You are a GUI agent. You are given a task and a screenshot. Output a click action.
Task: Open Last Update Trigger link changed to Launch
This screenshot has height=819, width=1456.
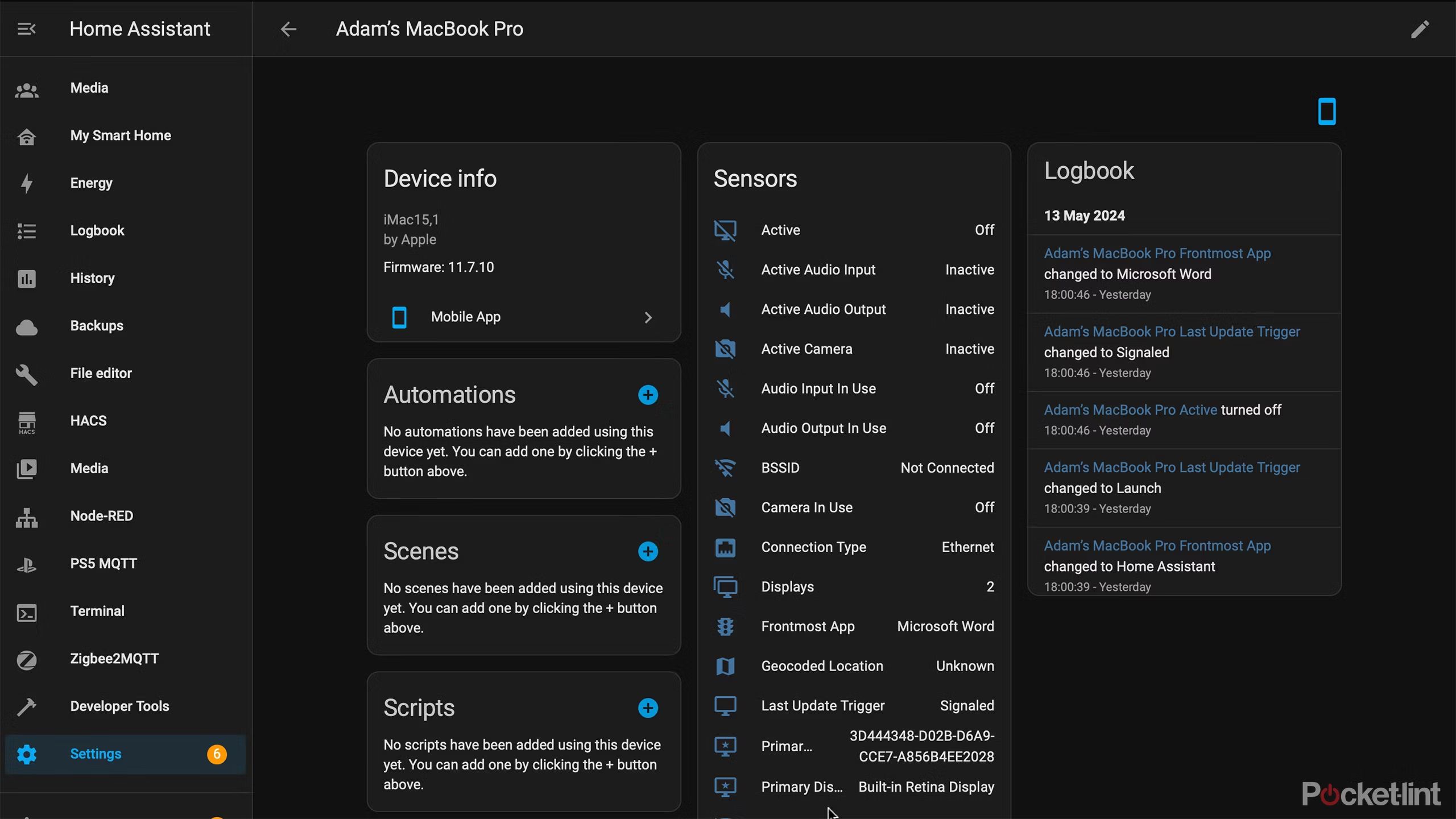click(1172, 468)
